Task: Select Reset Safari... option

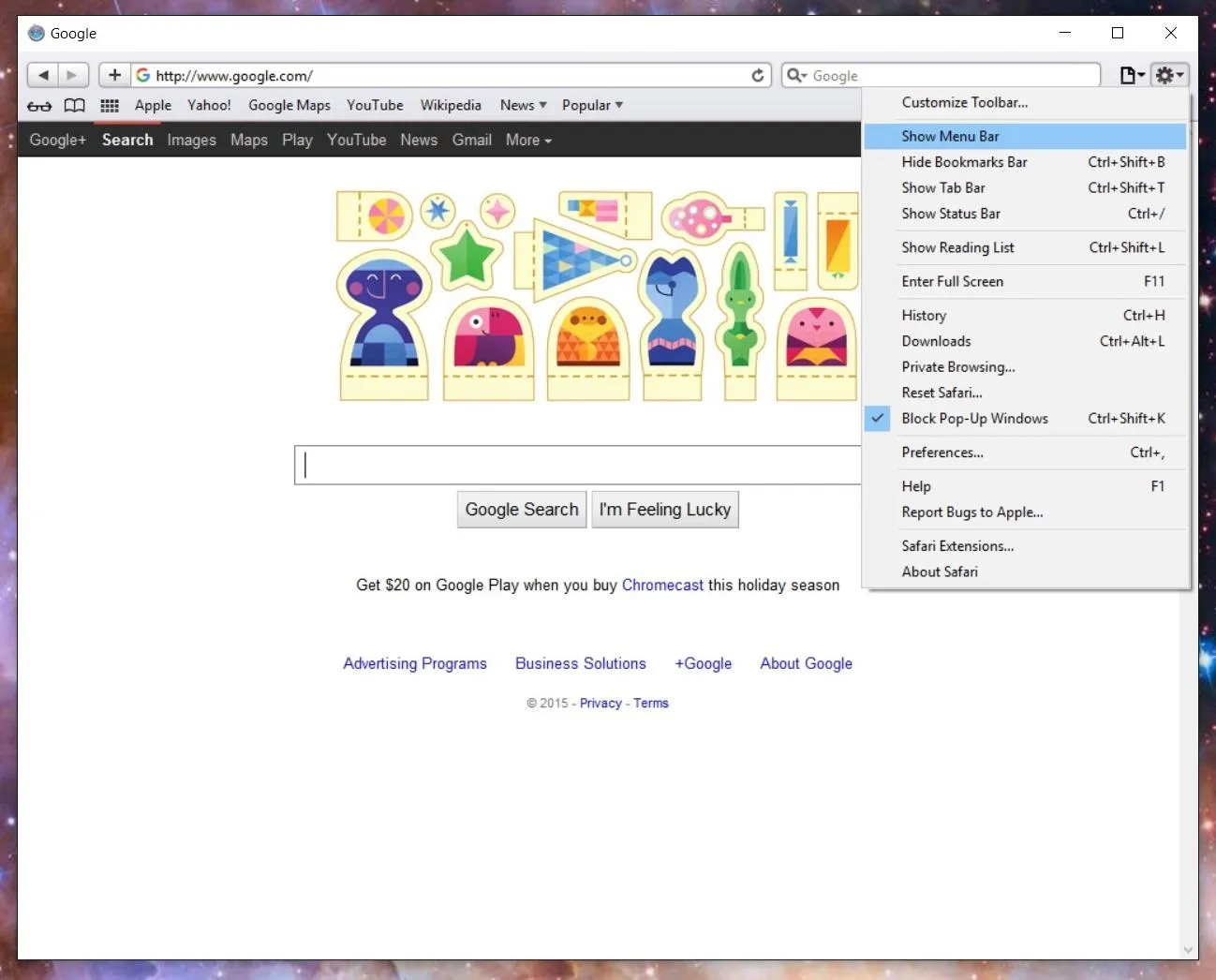Action: tap(1026, 393)
